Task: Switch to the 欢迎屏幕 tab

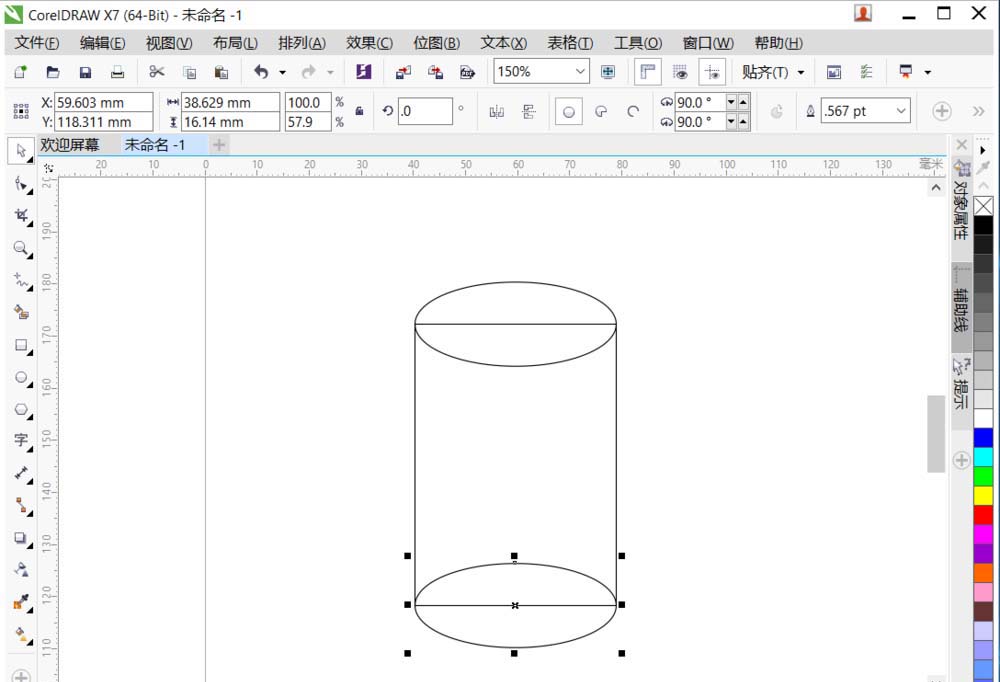Action: [x=70, y=144]
